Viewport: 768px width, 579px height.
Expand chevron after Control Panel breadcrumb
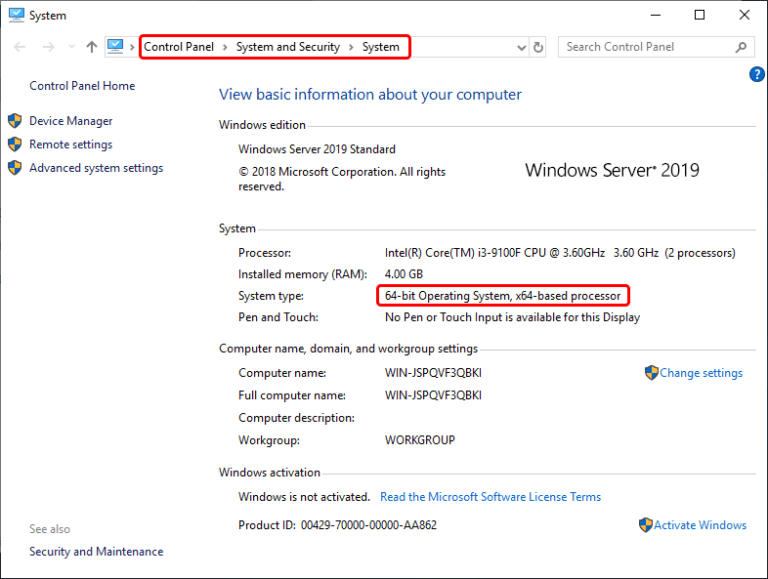[x=225, y=47]
